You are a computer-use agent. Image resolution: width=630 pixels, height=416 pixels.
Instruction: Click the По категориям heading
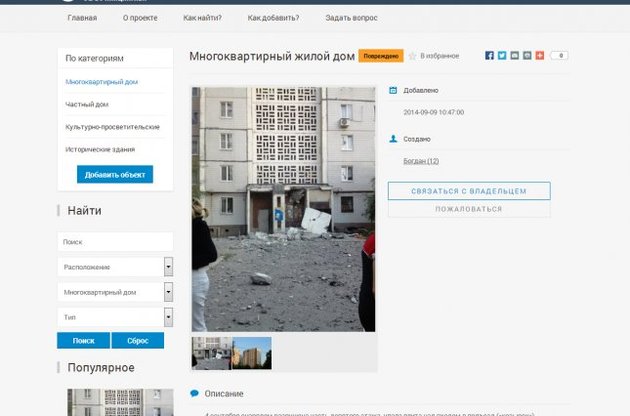click(x=94, y=58)
